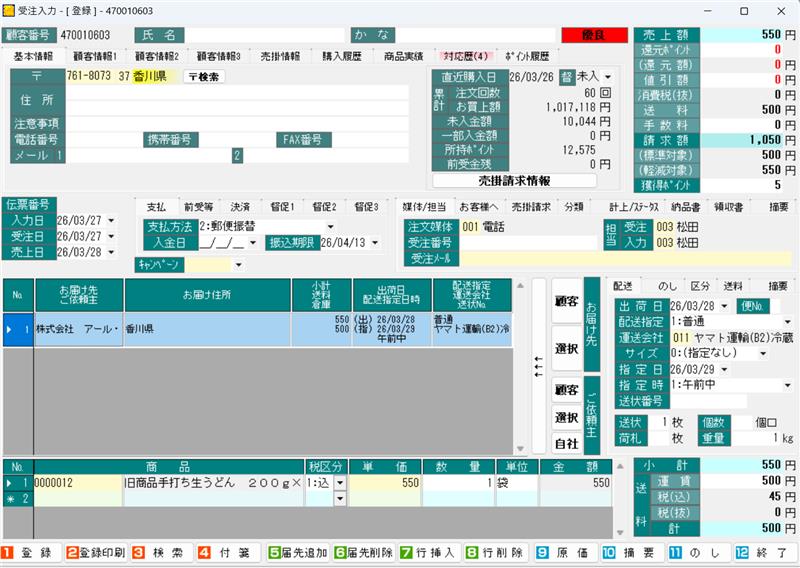Image resolution: width=800 pixels, height=568 pixels.
Task: Expand the 指定時 dropdown
Action: point(788,385)
